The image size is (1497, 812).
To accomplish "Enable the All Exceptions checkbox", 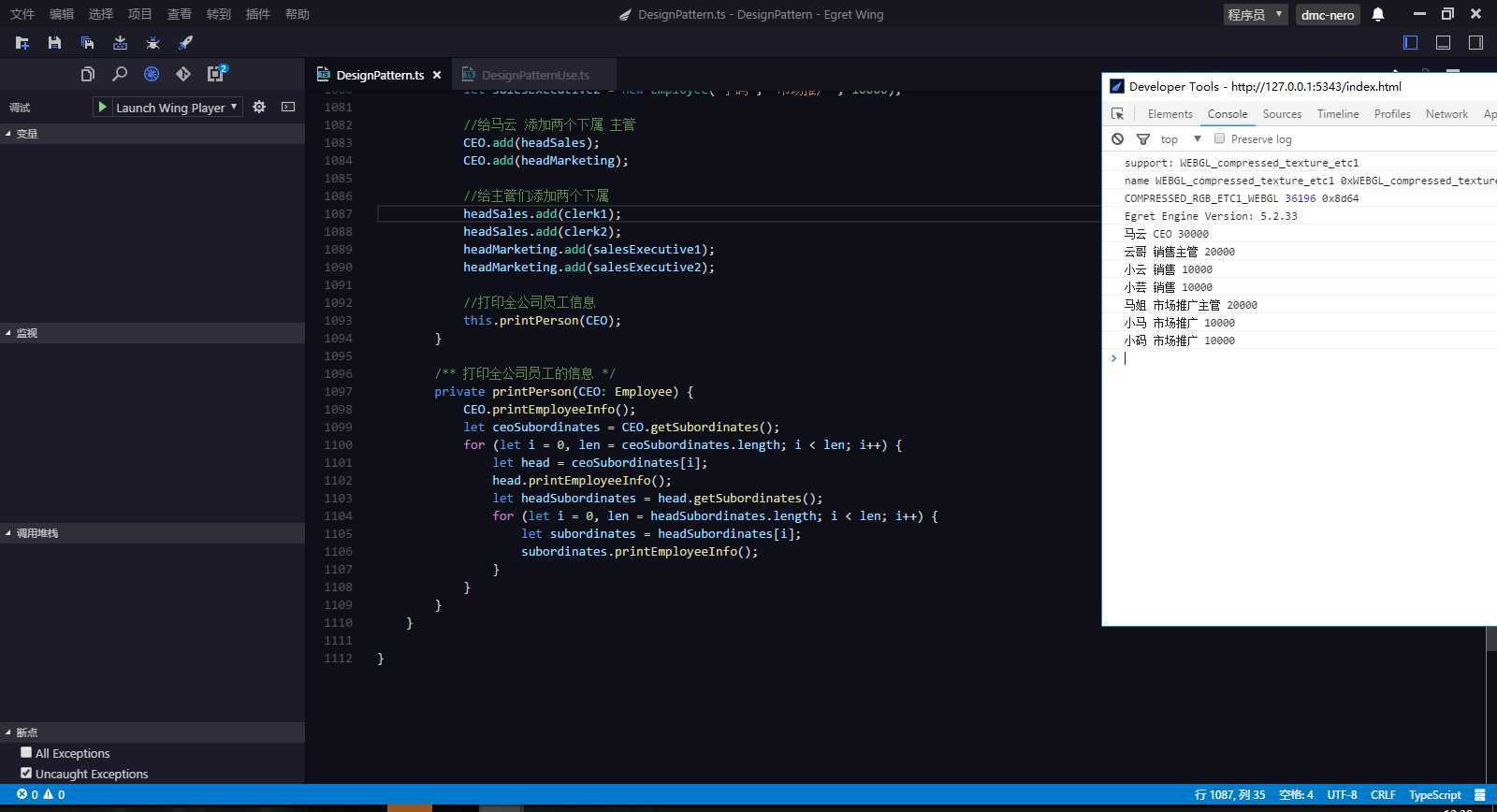I will click(x=26, y=752).
